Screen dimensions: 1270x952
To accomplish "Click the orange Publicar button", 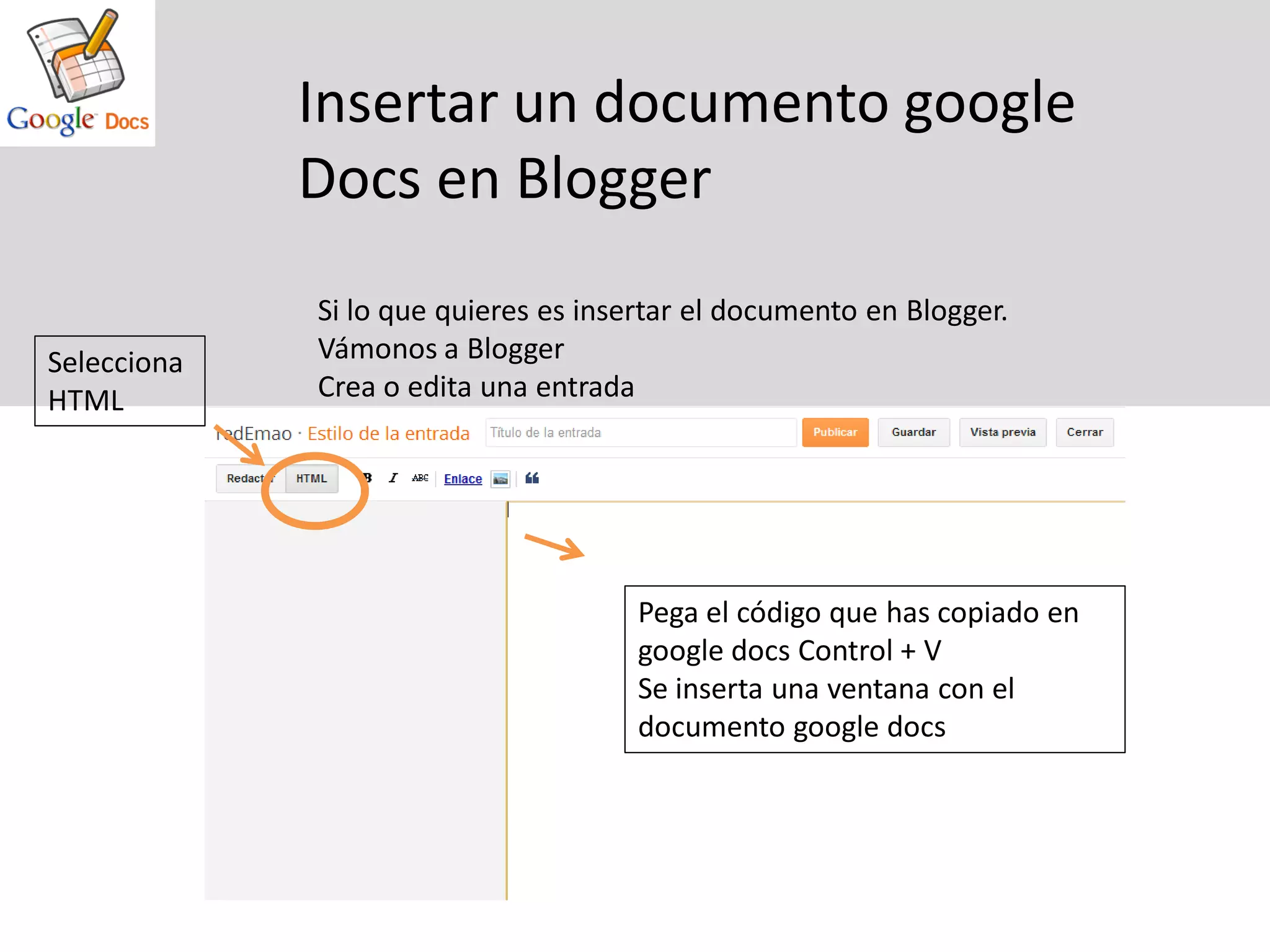I will click(x=835, y=432).
